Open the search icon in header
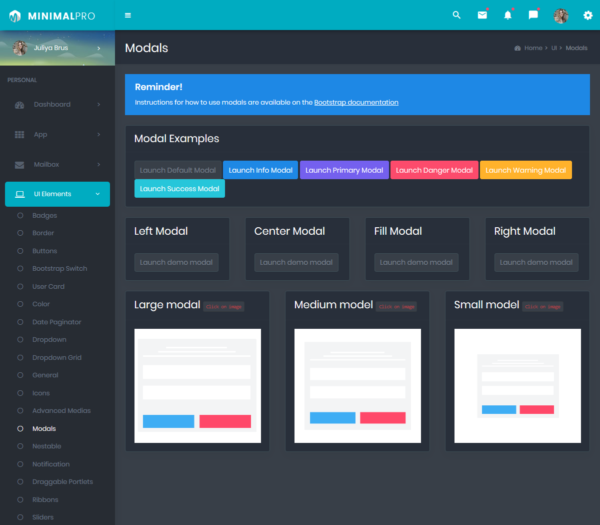 click(457, 15)
